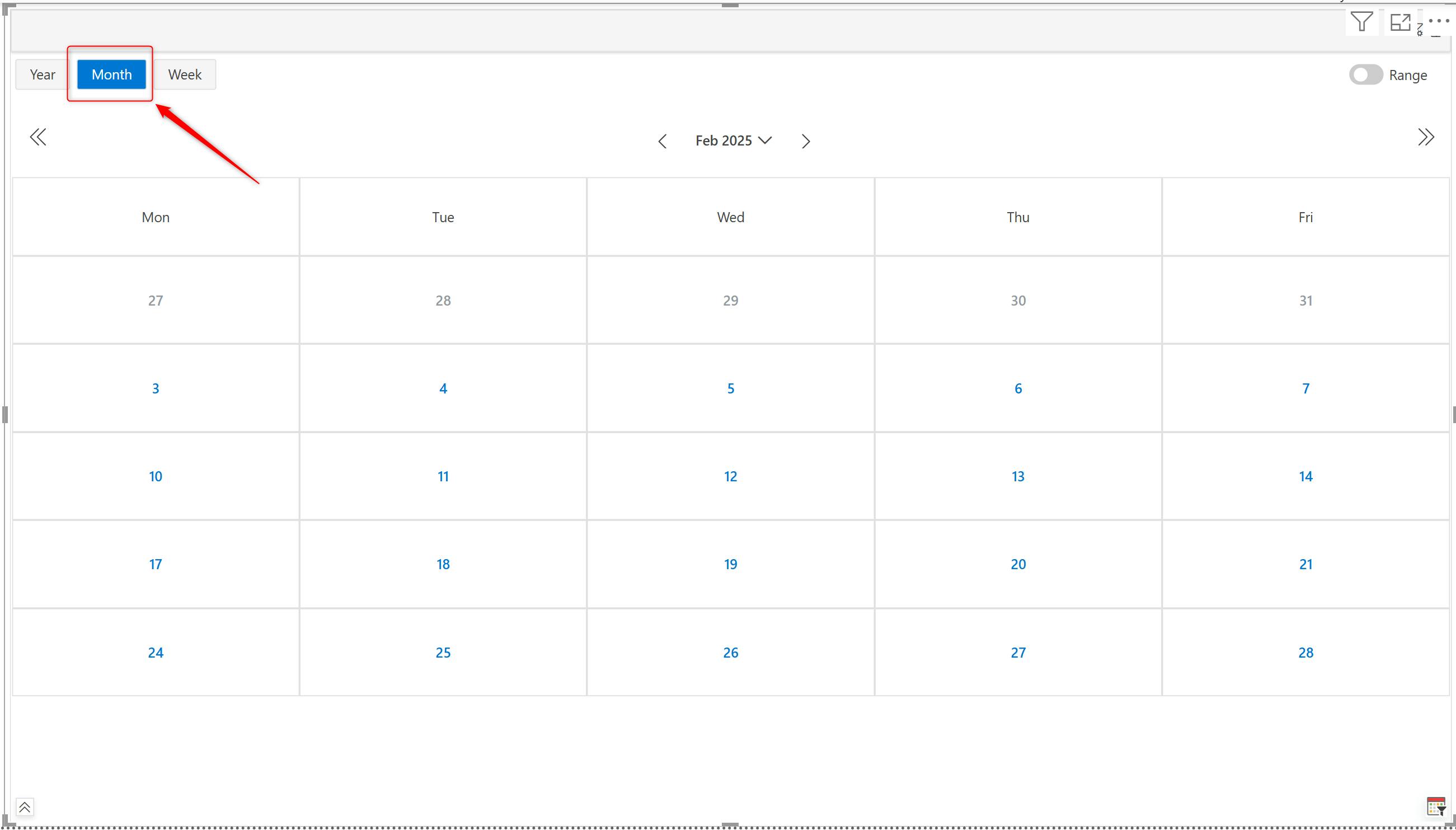Jump forward with double right chevrons
This screenshot has width=1456, height=830.
(1426, 137)
